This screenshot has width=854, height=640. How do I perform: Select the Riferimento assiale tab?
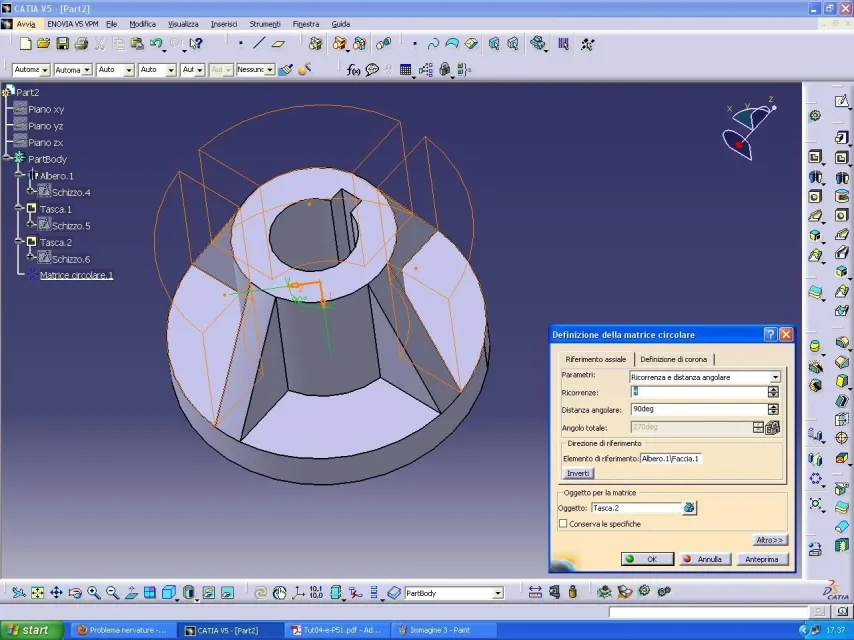(596, 359)
